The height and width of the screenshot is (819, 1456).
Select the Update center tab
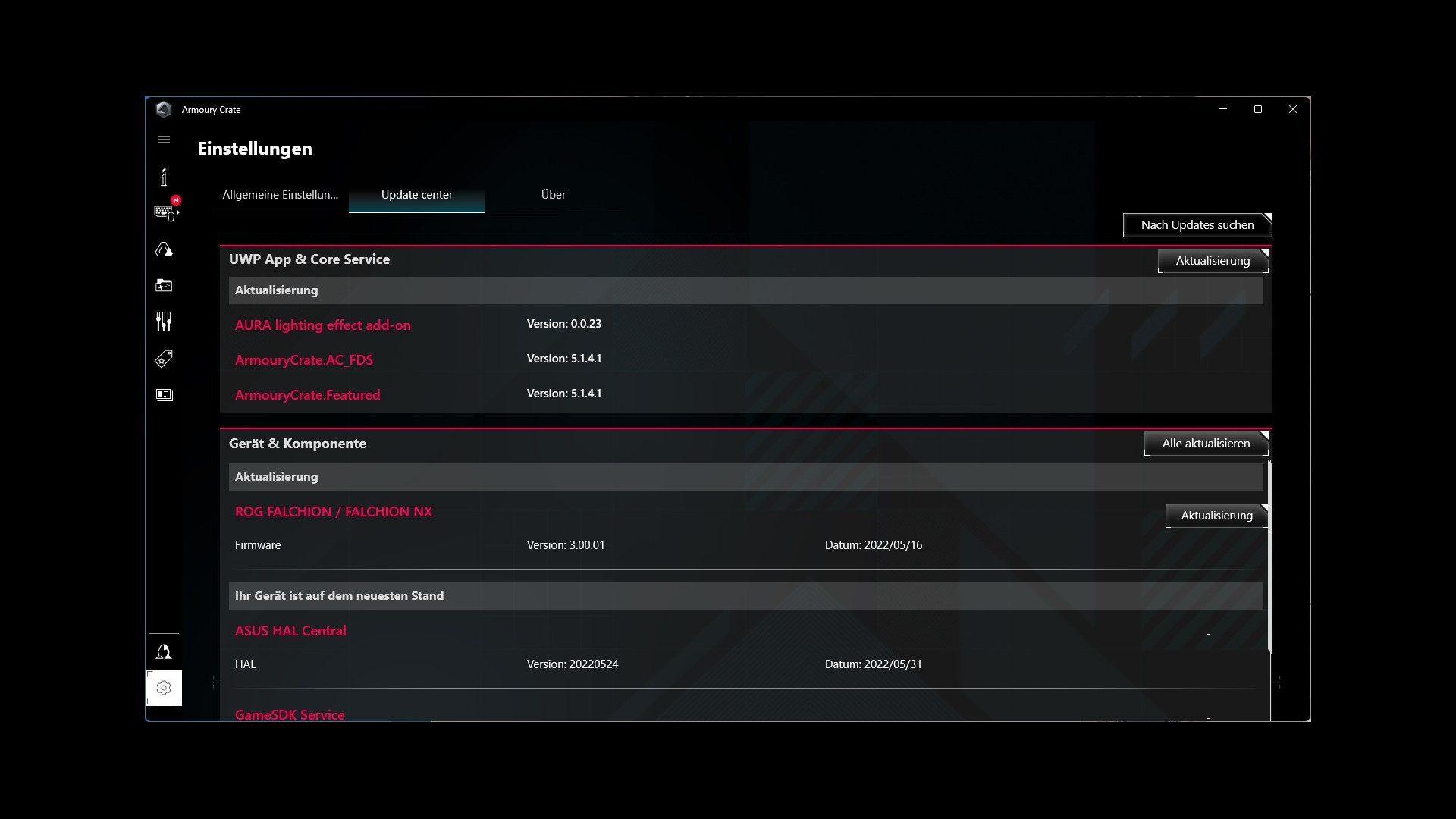pyautogui.click(x=416, y=195)
